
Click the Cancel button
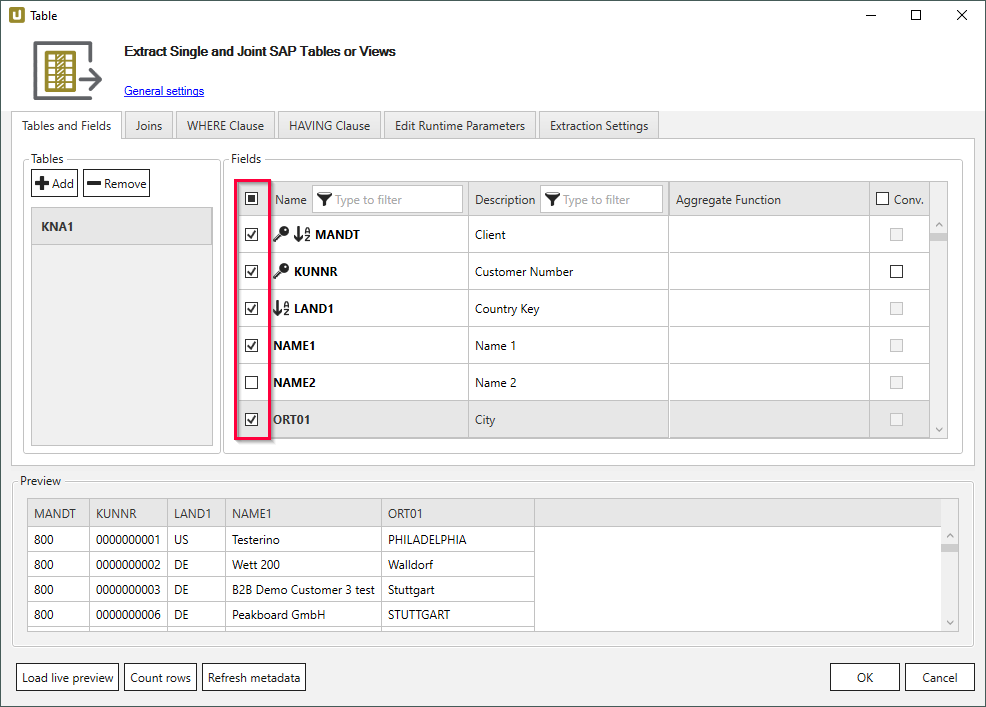click(939, 677)
